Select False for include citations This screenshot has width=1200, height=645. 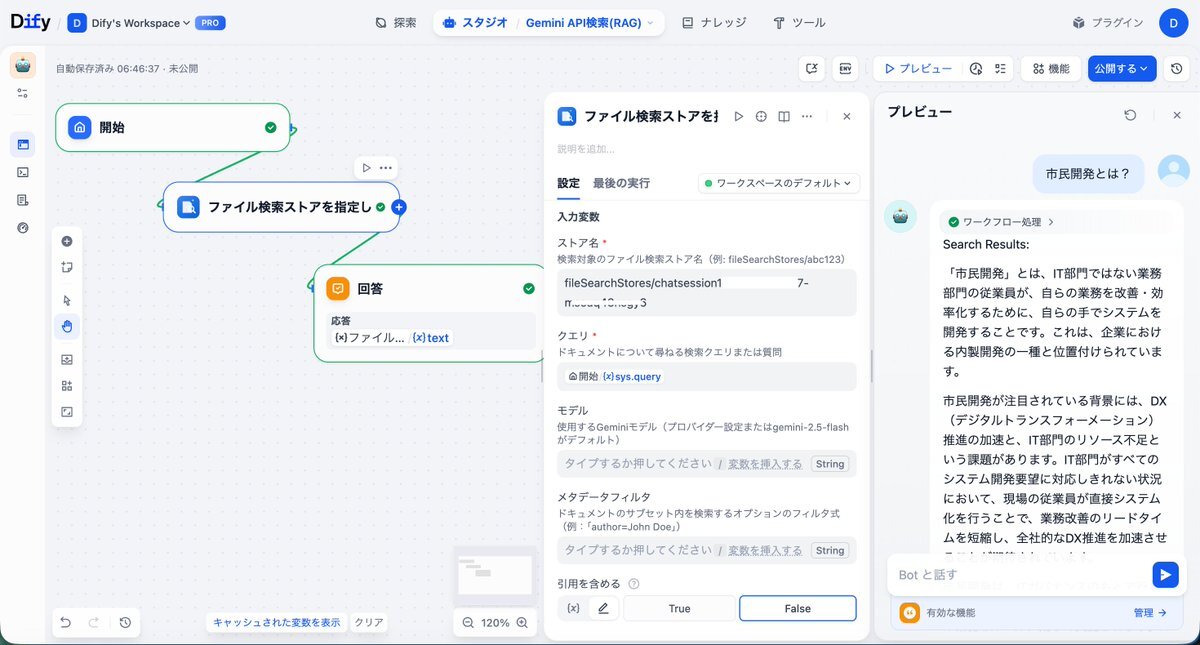(x=797, y=608)
